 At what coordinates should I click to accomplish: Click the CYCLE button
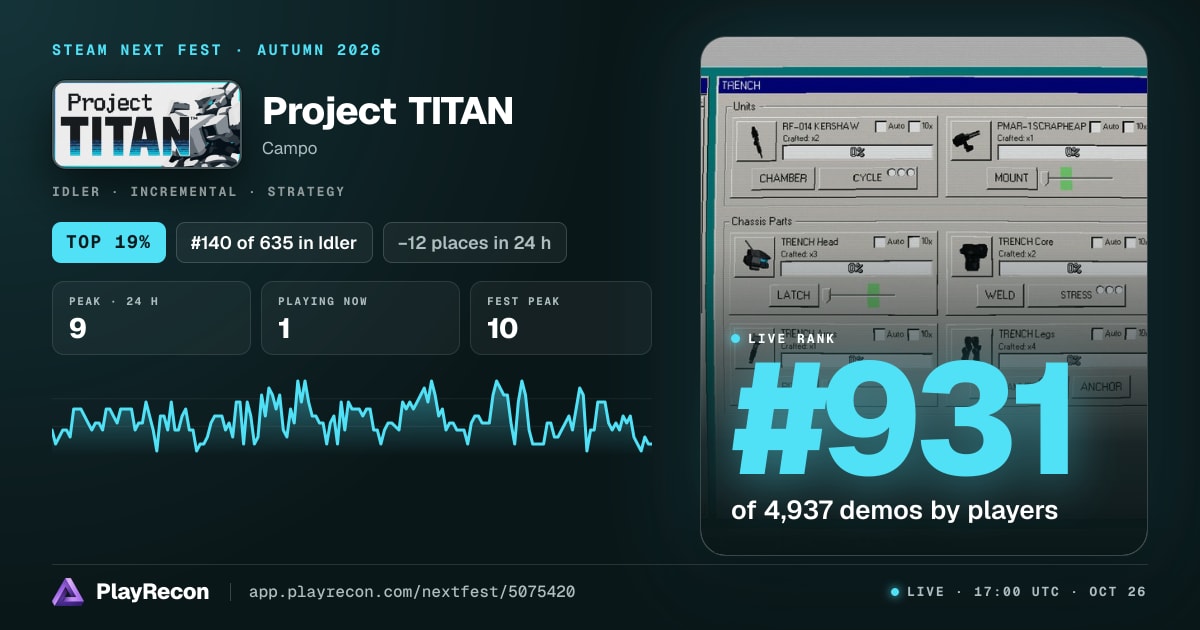[868, 178]
